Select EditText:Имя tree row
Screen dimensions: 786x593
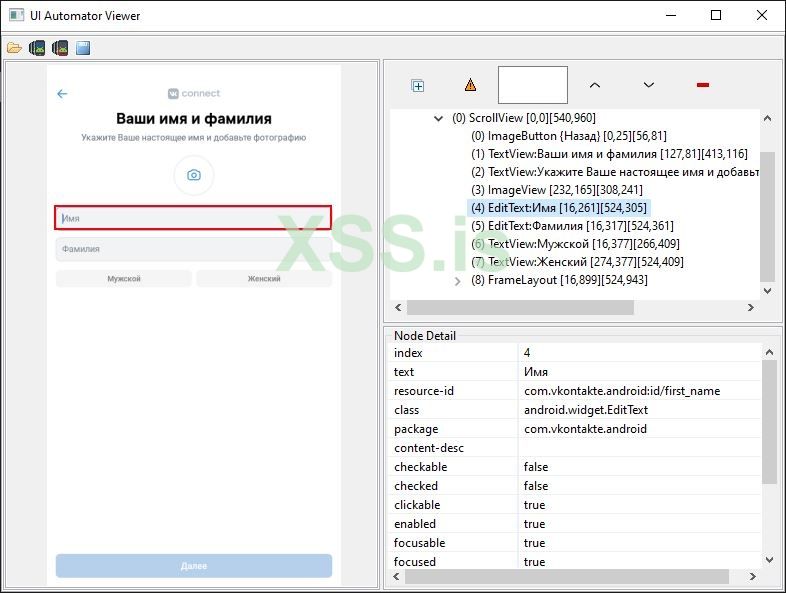(559, 208)
